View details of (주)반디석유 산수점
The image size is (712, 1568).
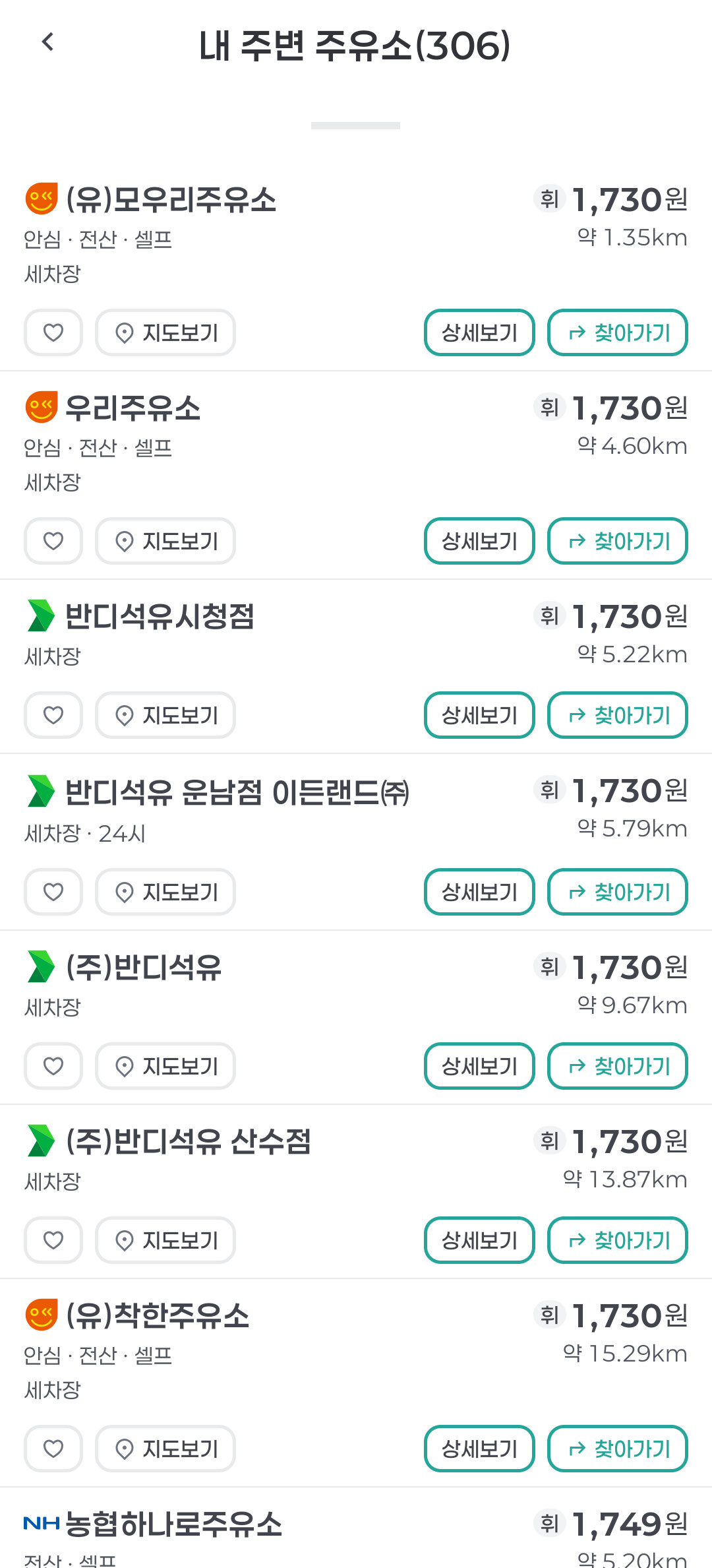479,1240
